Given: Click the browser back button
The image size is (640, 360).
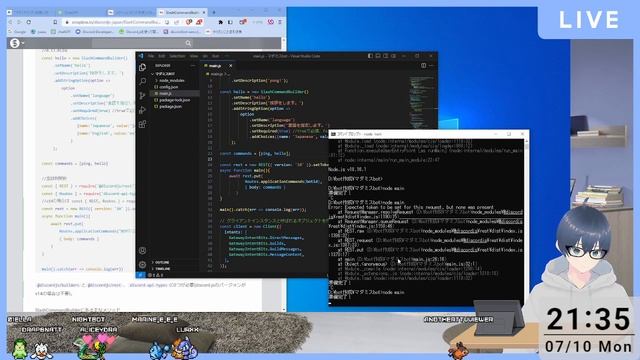Looking at the screenshot, I should point(10,22).
